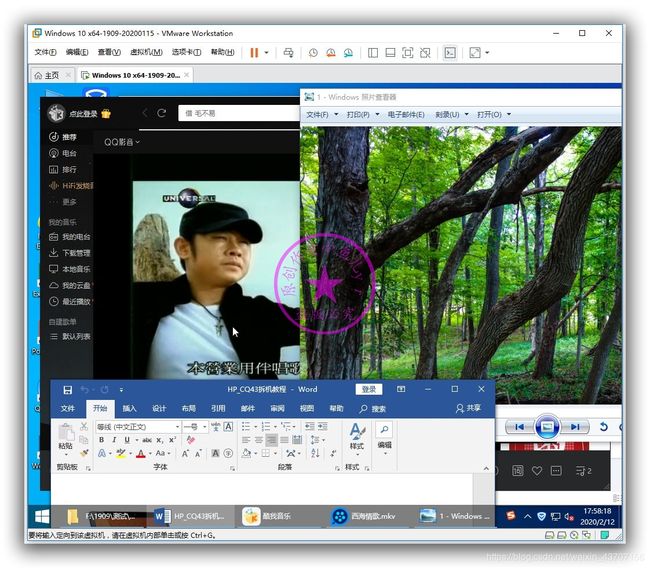
Task: Revert to snapshot icon in VMware toolbar
Action: coord(331,53)
